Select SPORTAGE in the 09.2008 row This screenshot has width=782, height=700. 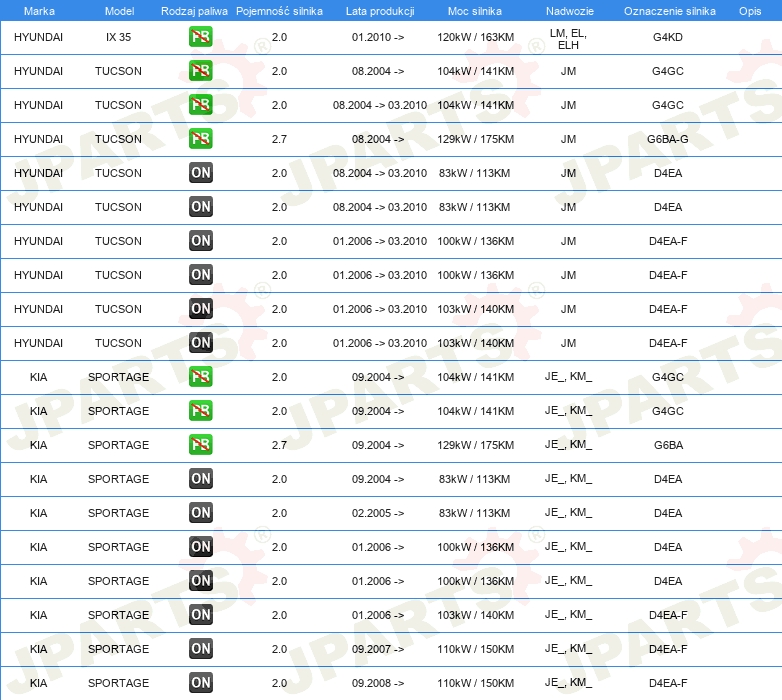coord(118,683)
